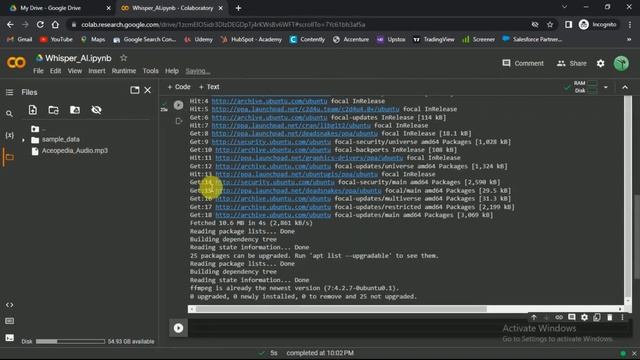Expand RAM and Disk connection dropdown
640x360 pixels.
pyautogui.click(x=606, y=87)
